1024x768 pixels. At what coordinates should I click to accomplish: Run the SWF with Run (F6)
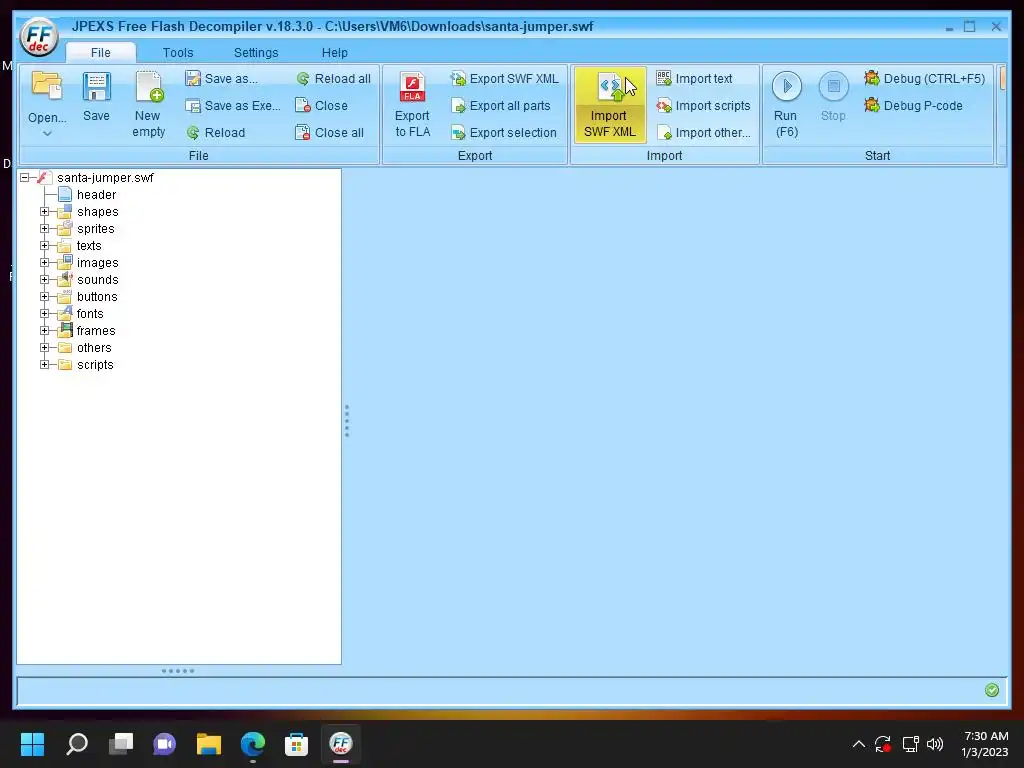tap(786, 104)
